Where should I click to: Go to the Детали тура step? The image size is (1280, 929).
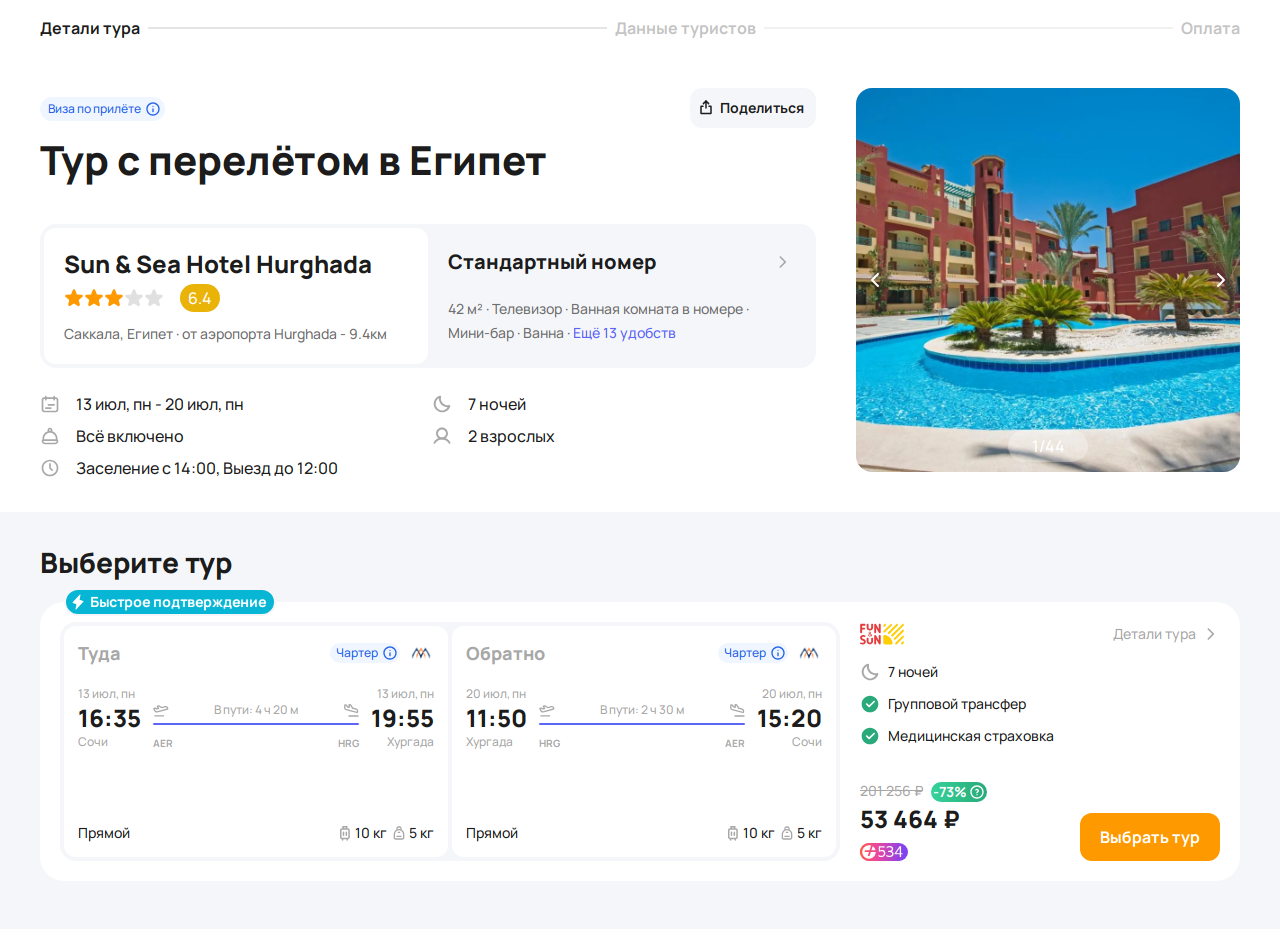pos(90,28)
